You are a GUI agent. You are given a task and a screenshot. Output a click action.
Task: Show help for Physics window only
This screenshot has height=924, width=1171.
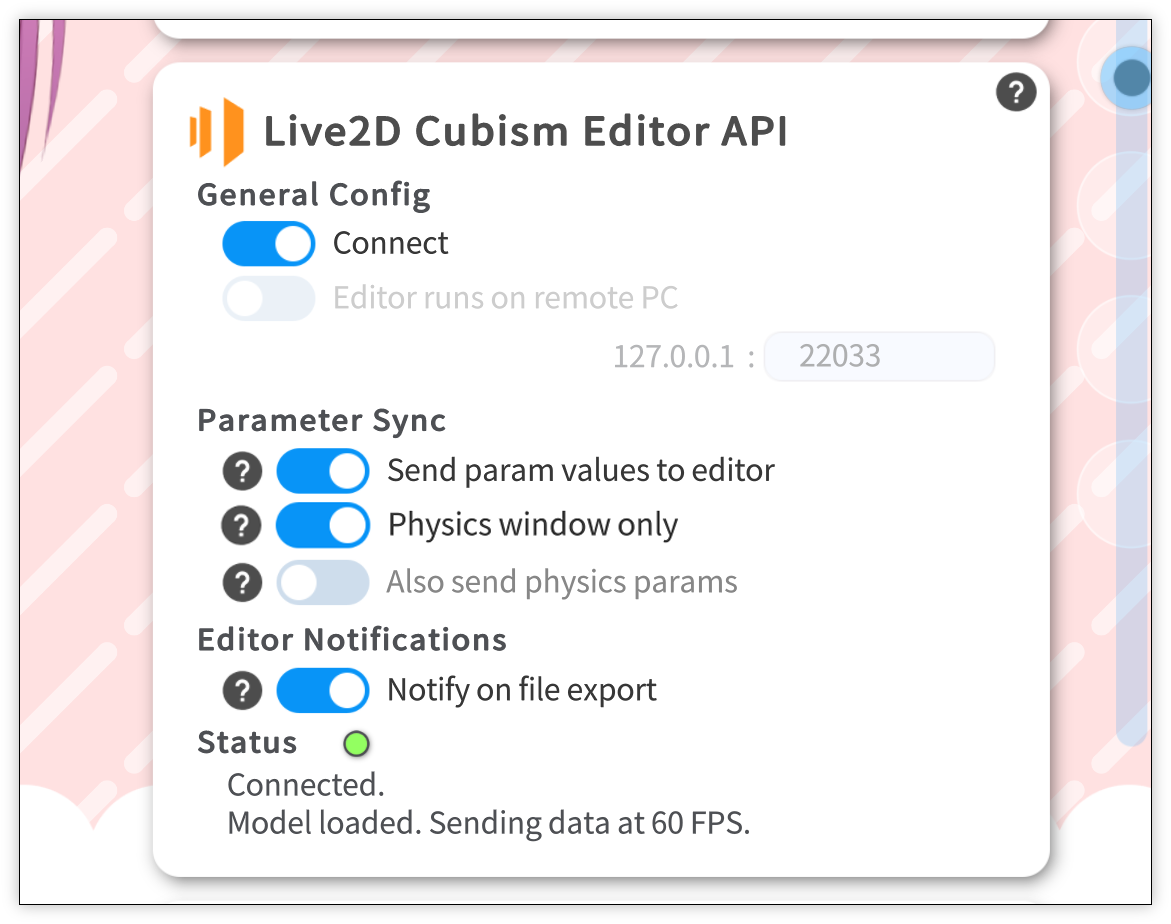[242, 526]
